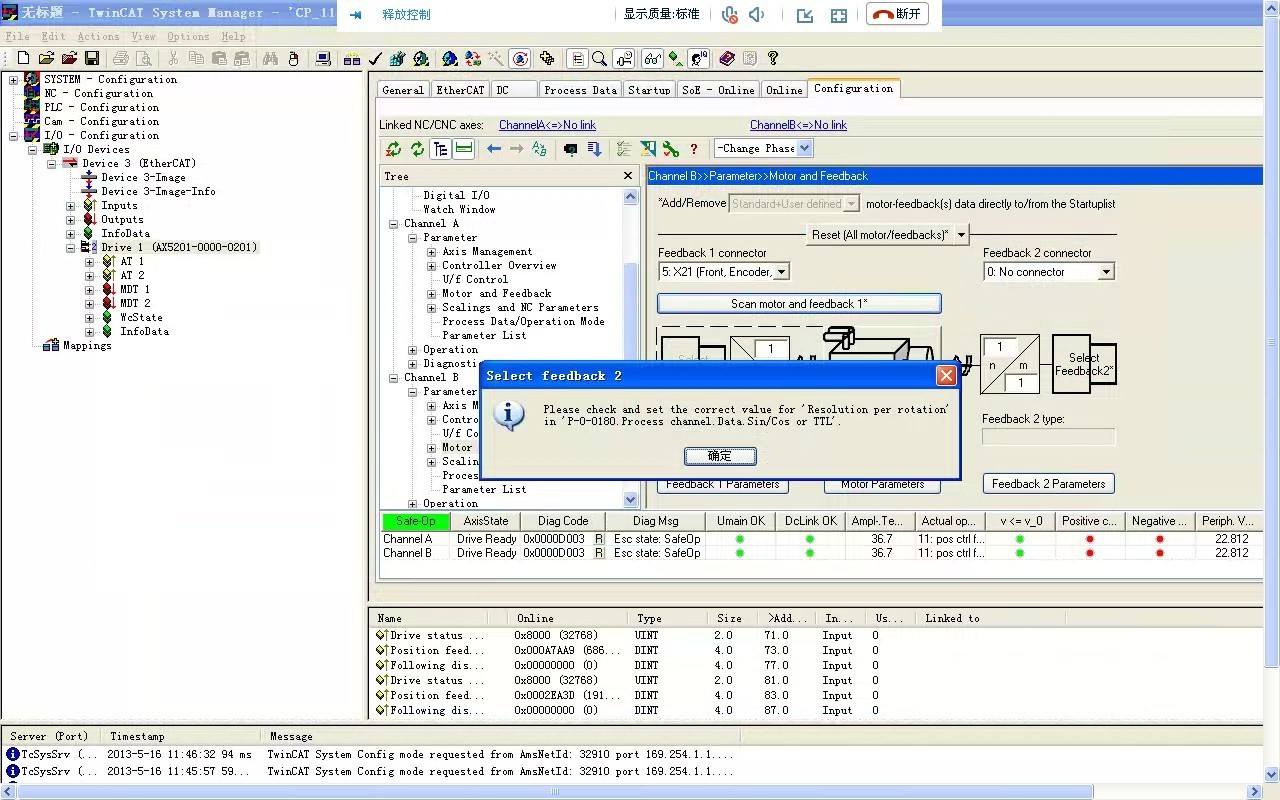Click the Check configuration checkmark icon
Image resolution: width=1280 pixels, height=800 pixels.
click(376, 59)
